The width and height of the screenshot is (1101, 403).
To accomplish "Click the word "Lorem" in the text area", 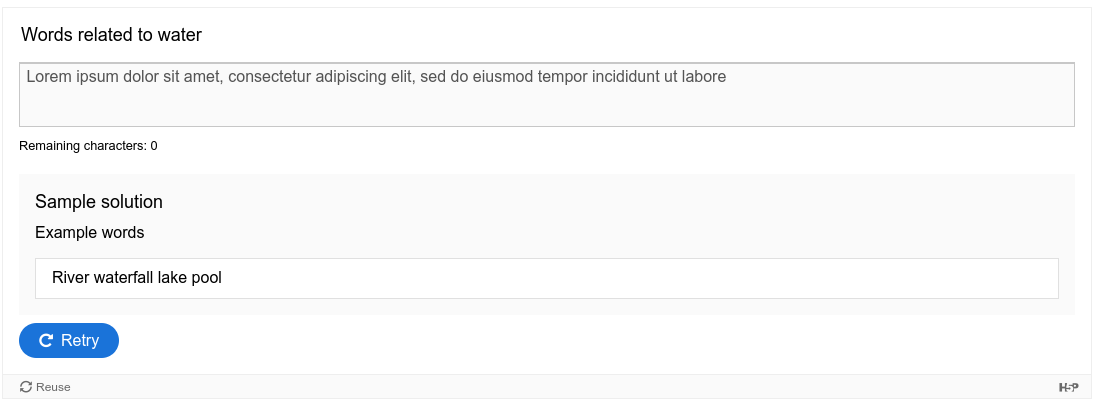I will [x=49, y=77].
